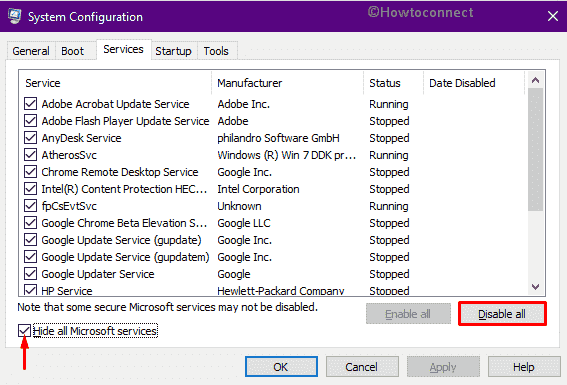Click the Cancel button
This screenshot has width=567, height=385.
[x=362, y=367]
